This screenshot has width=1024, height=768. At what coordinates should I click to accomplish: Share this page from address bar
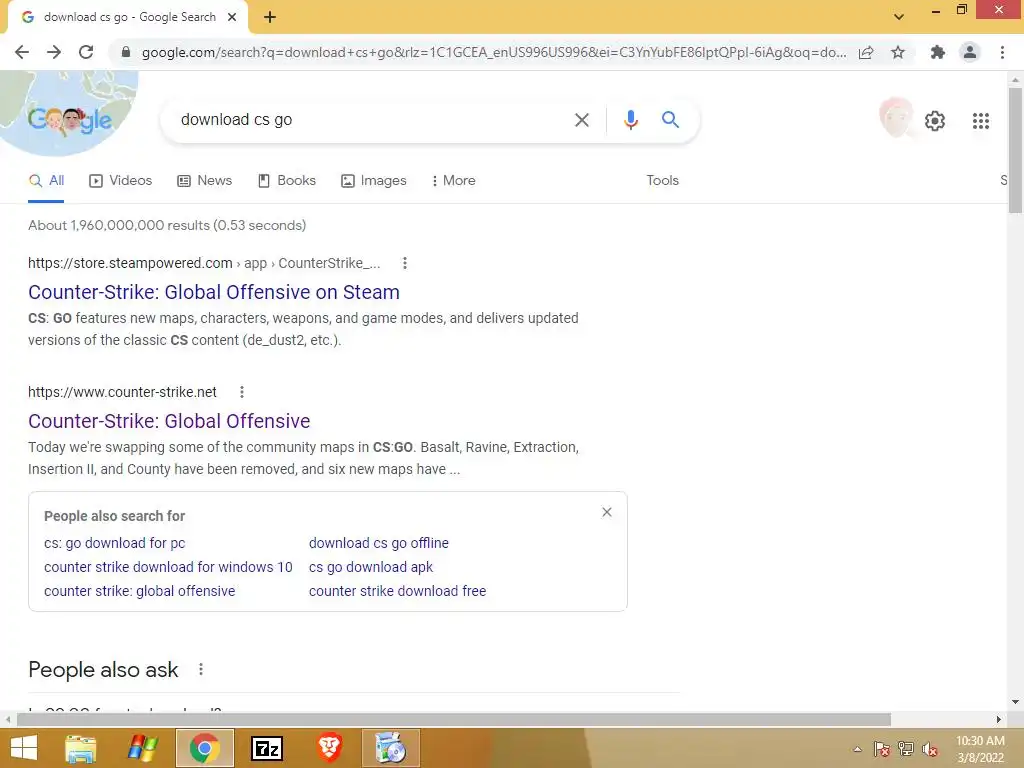866,52
